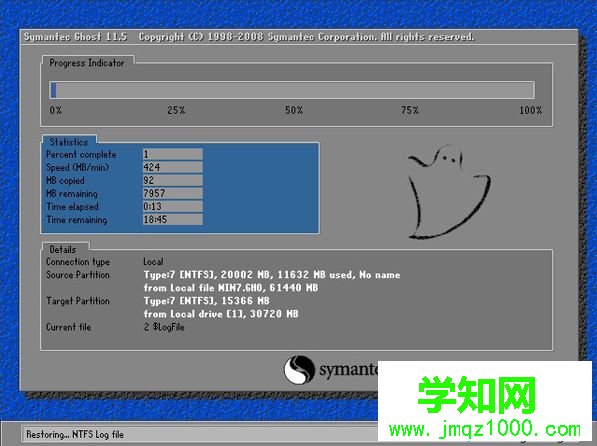597x446 pixels.
Task: Click the '2 $LogFile' current file value
Action: click(164, 327)
